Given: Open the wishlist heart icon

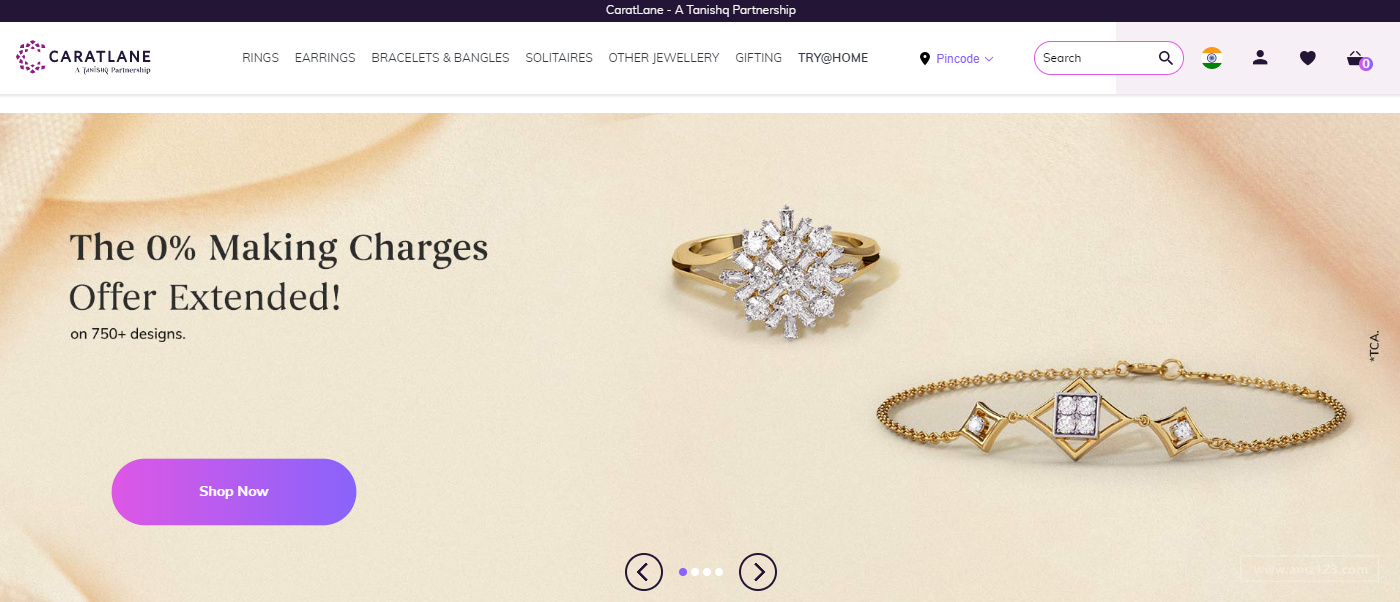Looking at the screenshot, I should click(x=1308, y=58).
